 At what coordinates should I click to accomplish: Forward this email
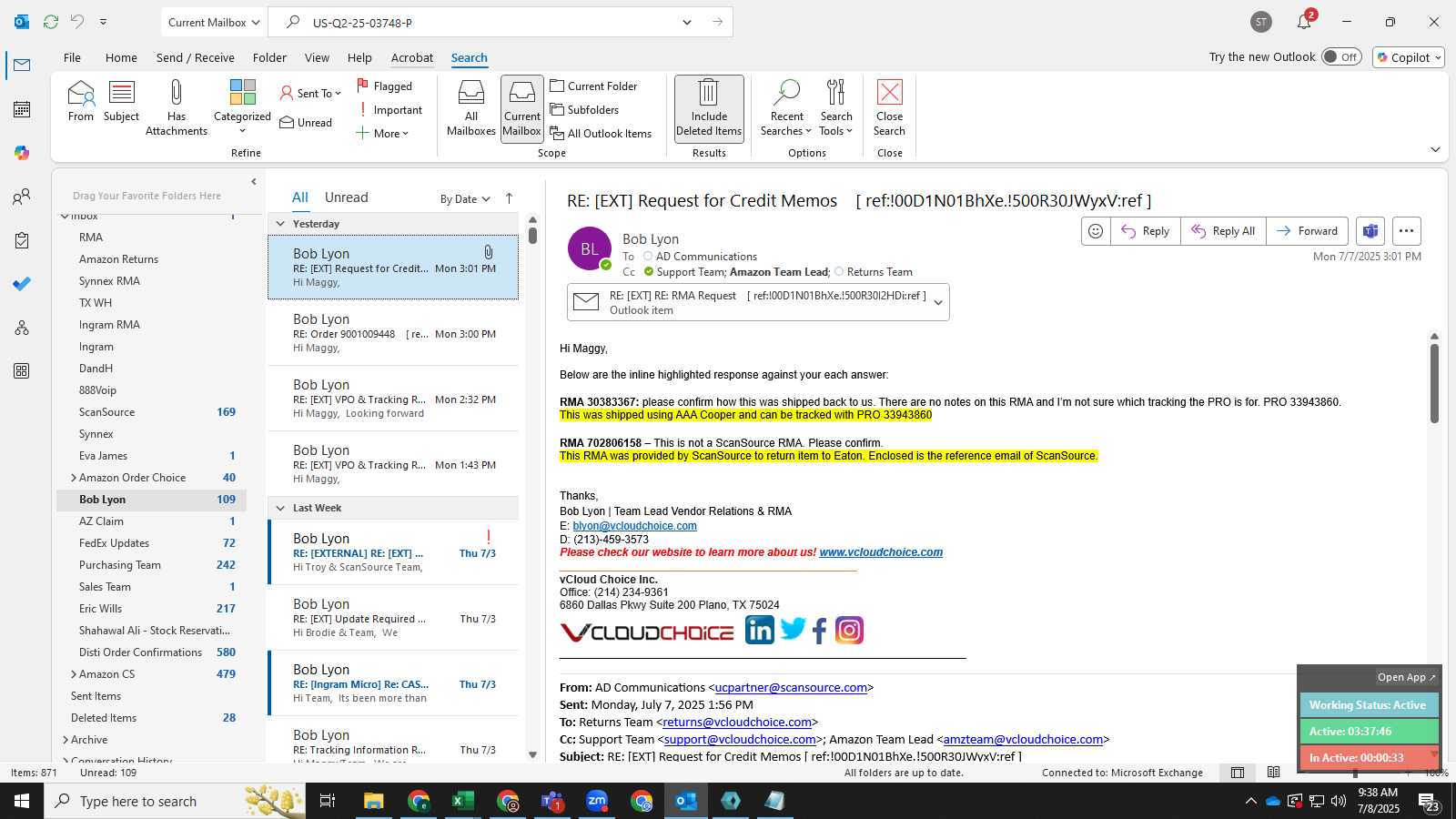(x=1307, y=231)
